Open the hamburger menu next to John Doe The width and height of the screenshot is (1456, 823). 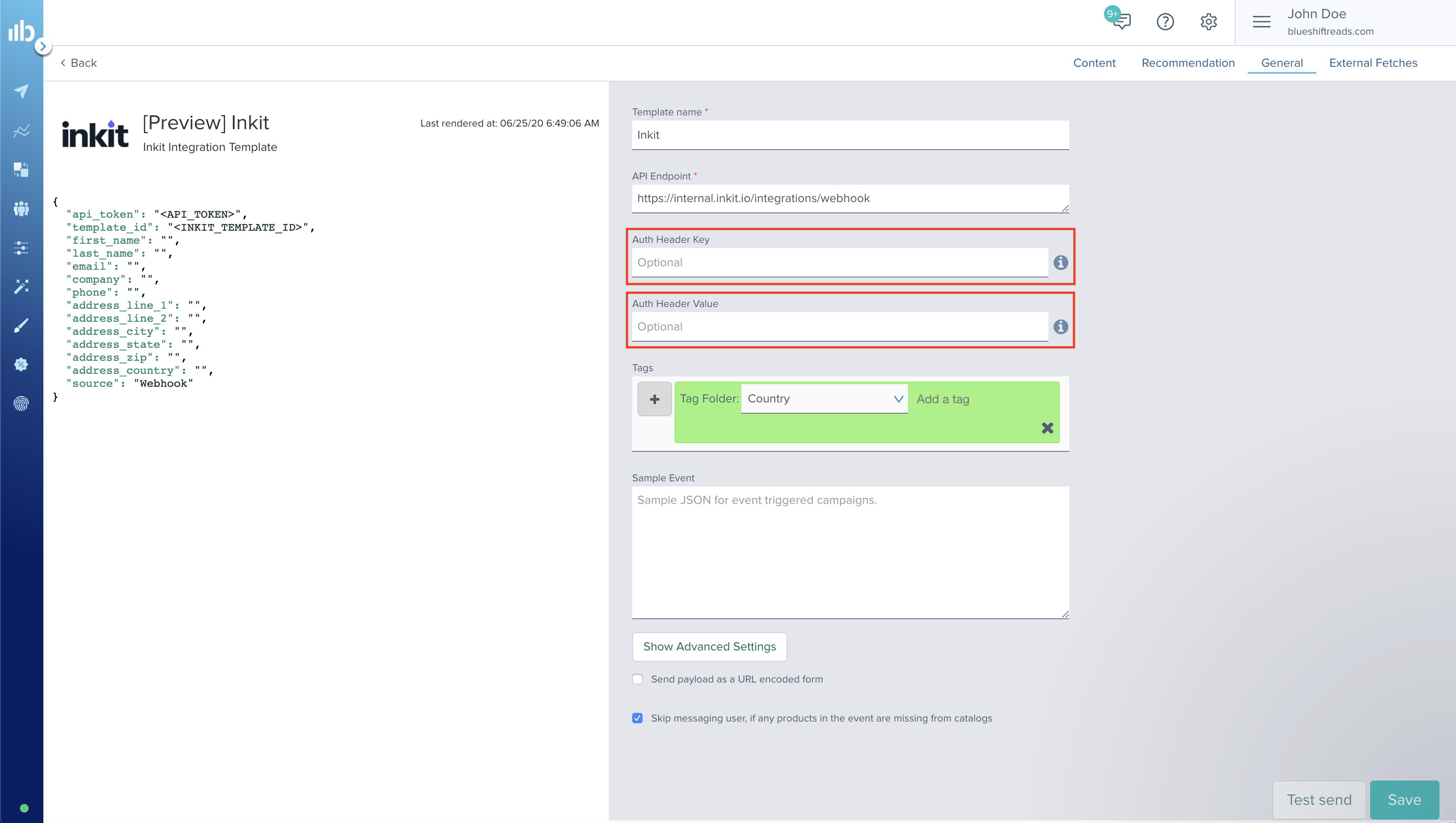(1262, 22)
